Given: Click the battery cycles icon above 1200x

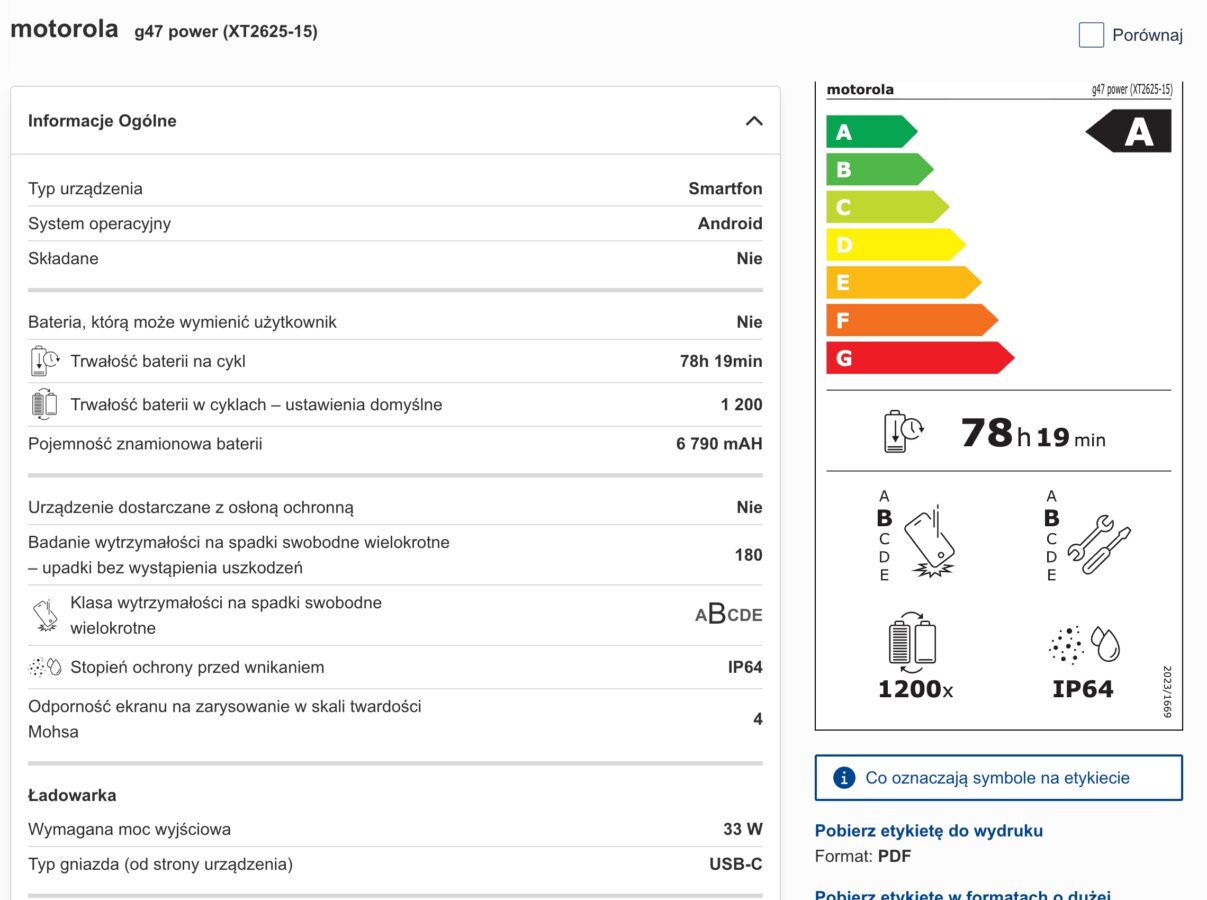Looking at the screenshot, I should 912,643.
